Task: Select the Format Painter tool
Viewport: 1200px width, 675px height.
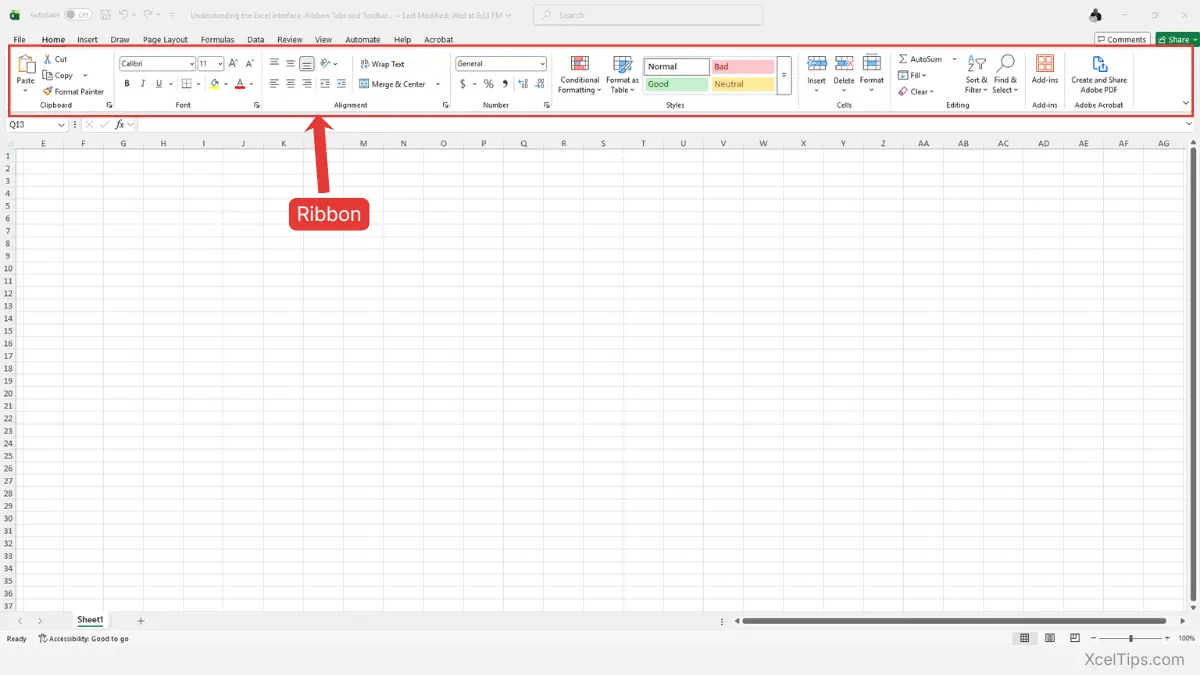Action: pos(74,91)
